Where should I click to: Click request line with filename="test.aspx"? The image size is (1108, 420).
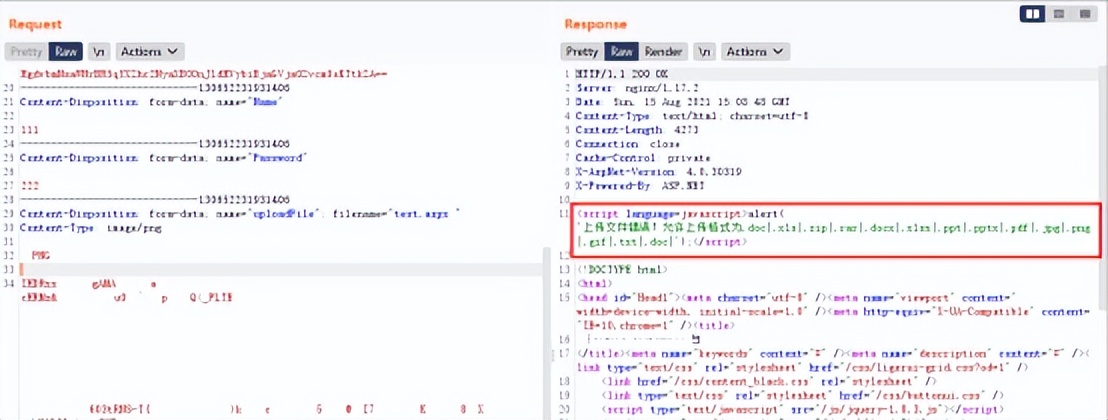pos(241,214)
